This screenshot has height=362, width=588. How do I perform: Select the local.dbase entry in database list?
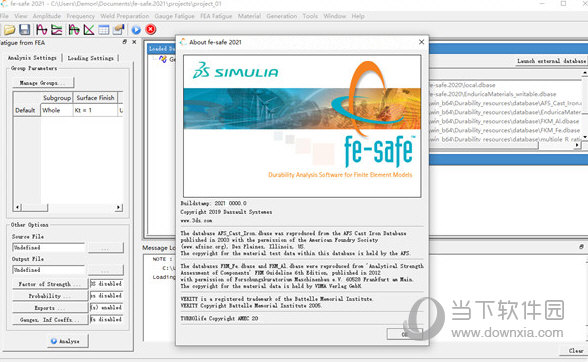462,85
